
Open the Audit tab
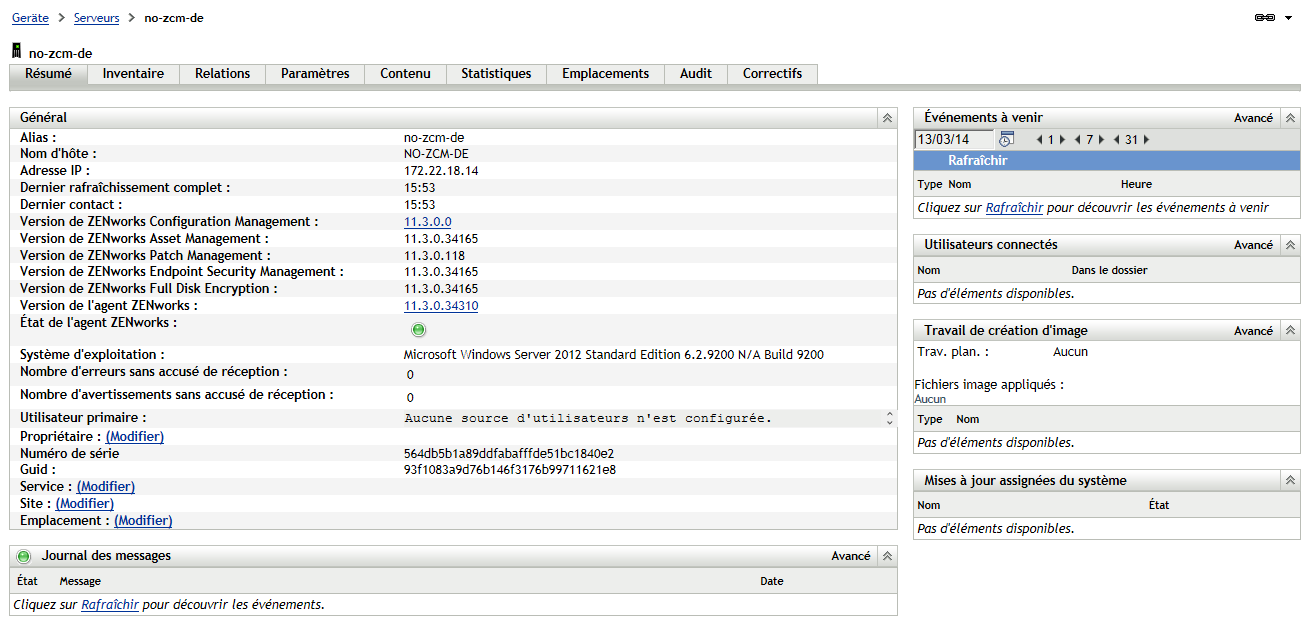[696, 74]
